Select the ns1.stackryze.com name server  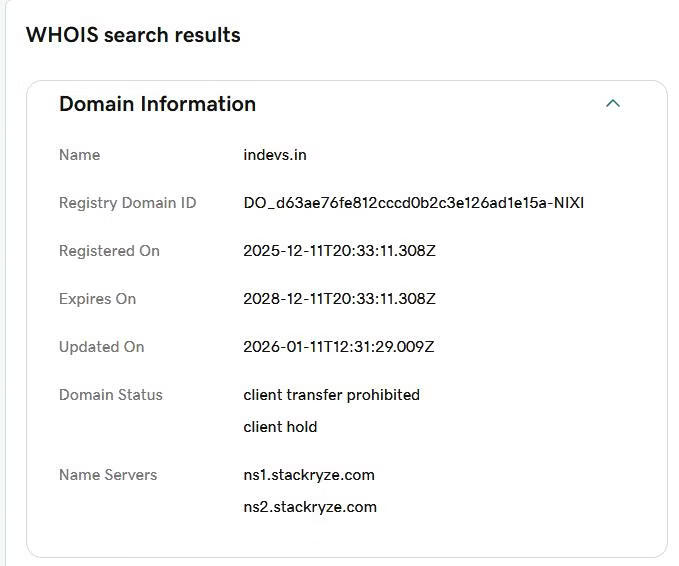click(309, 475)
